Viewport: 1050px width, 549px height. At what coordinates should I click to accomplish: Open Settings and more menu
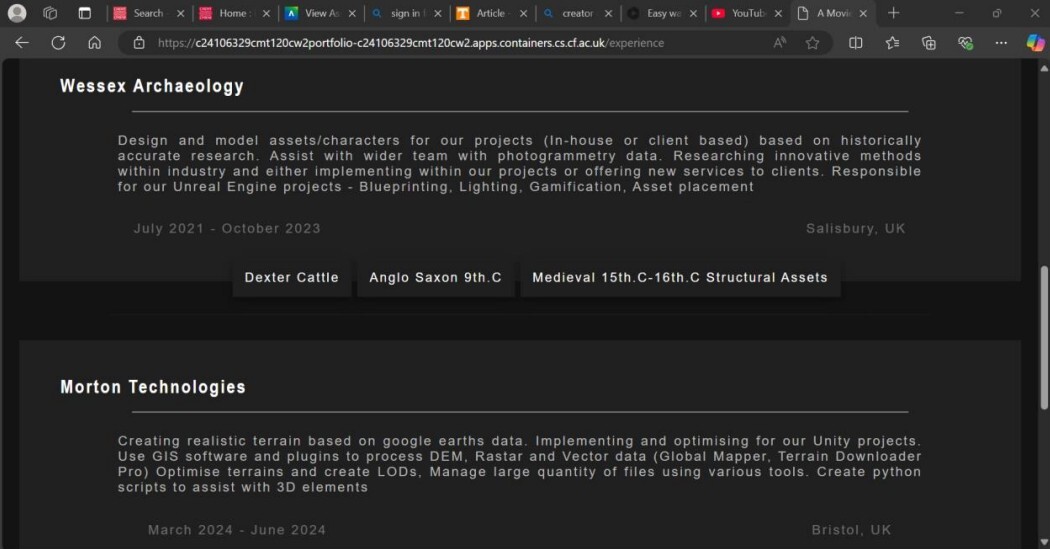pyautogui.click(x=1001, y=43)
